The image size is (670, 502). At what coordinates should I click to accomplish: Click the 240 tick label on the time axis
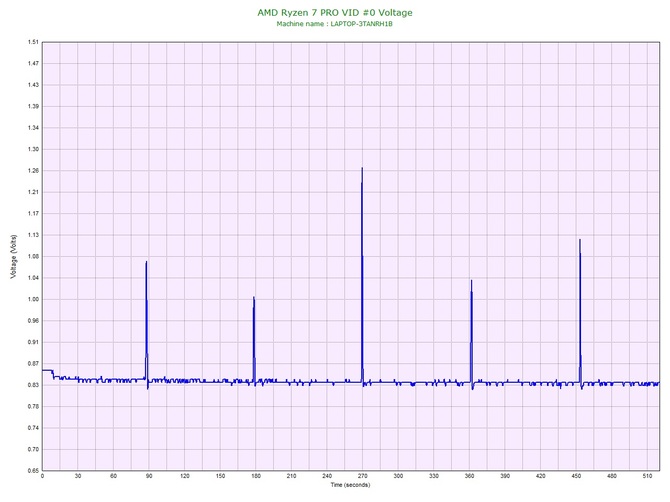click(x=327, y=476)
